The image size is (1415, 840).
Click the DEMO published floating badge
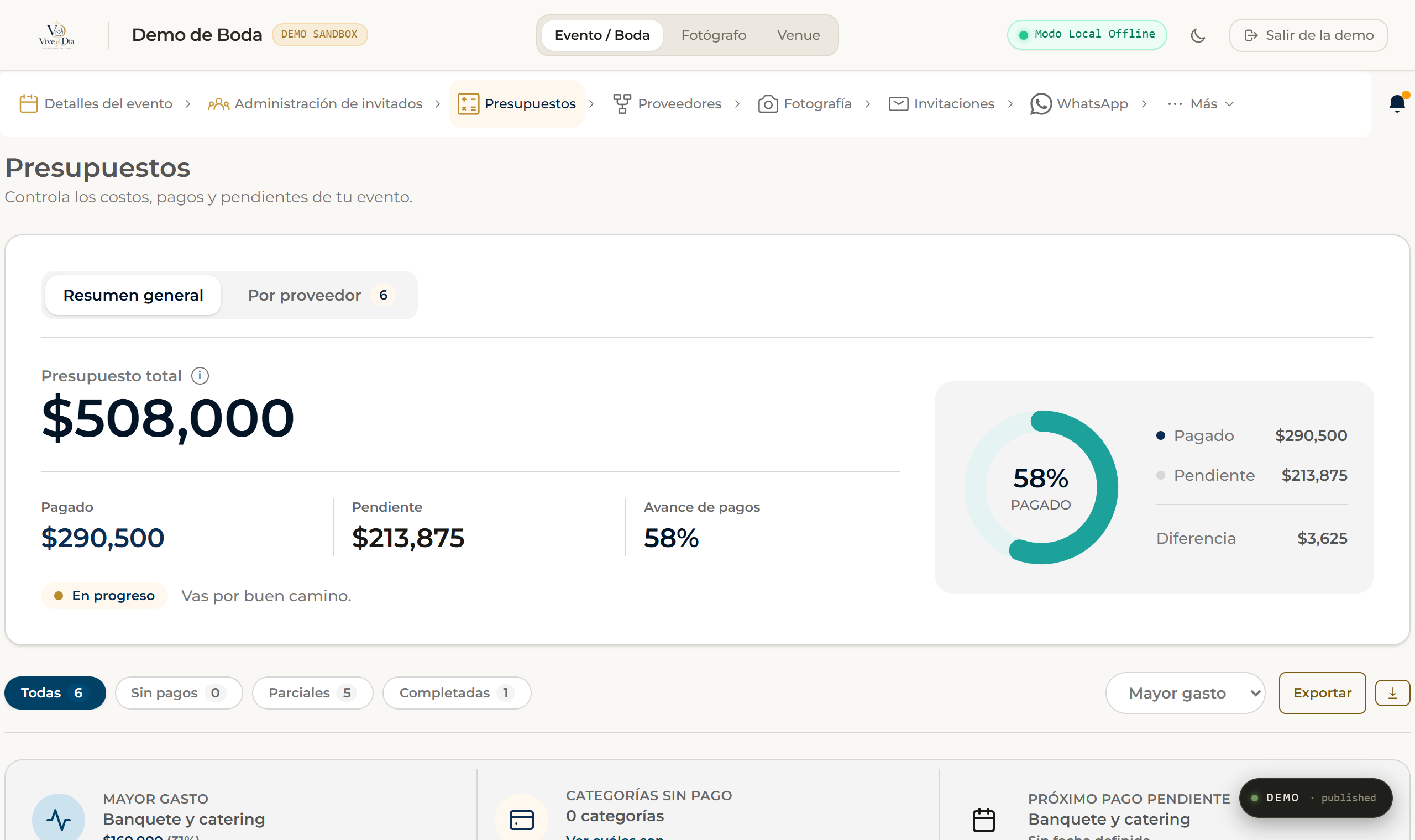1316,797
